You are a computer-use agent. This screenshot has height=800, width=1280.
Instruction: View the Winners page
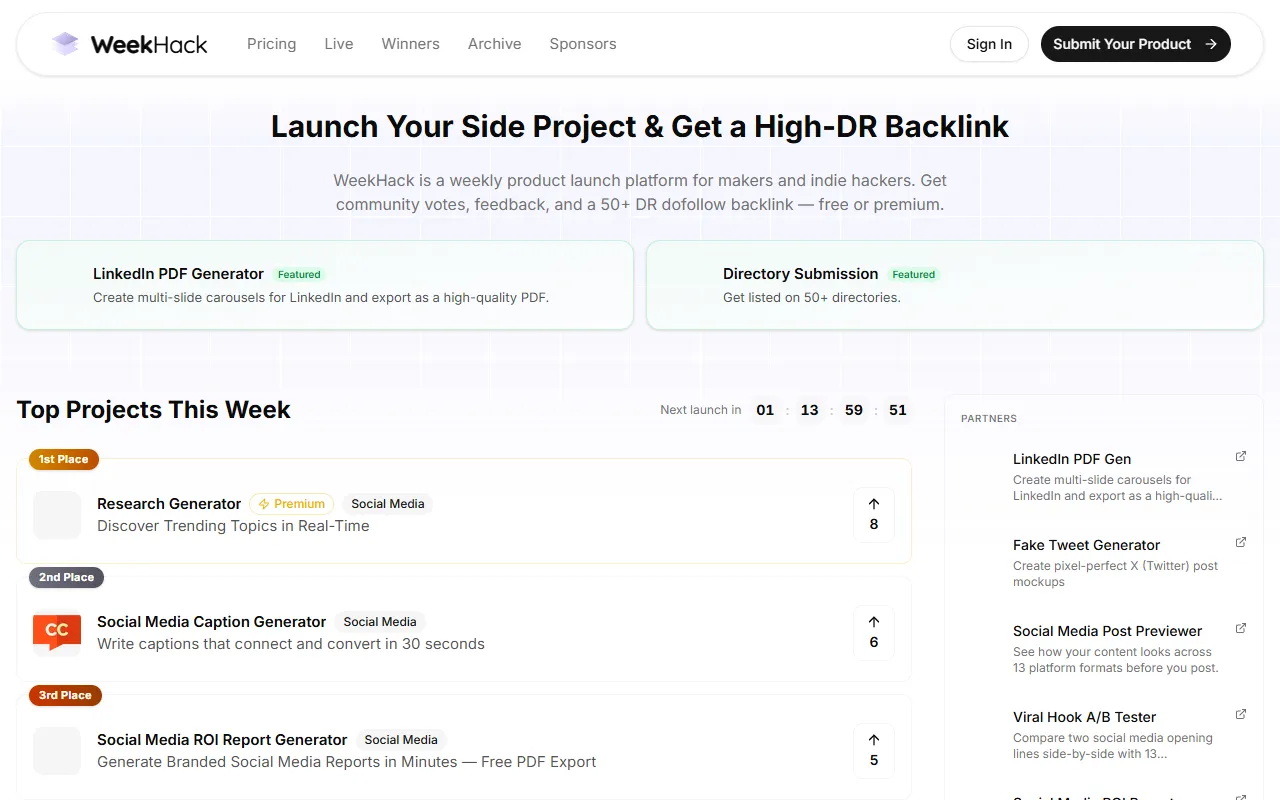[x=410, y=44]
